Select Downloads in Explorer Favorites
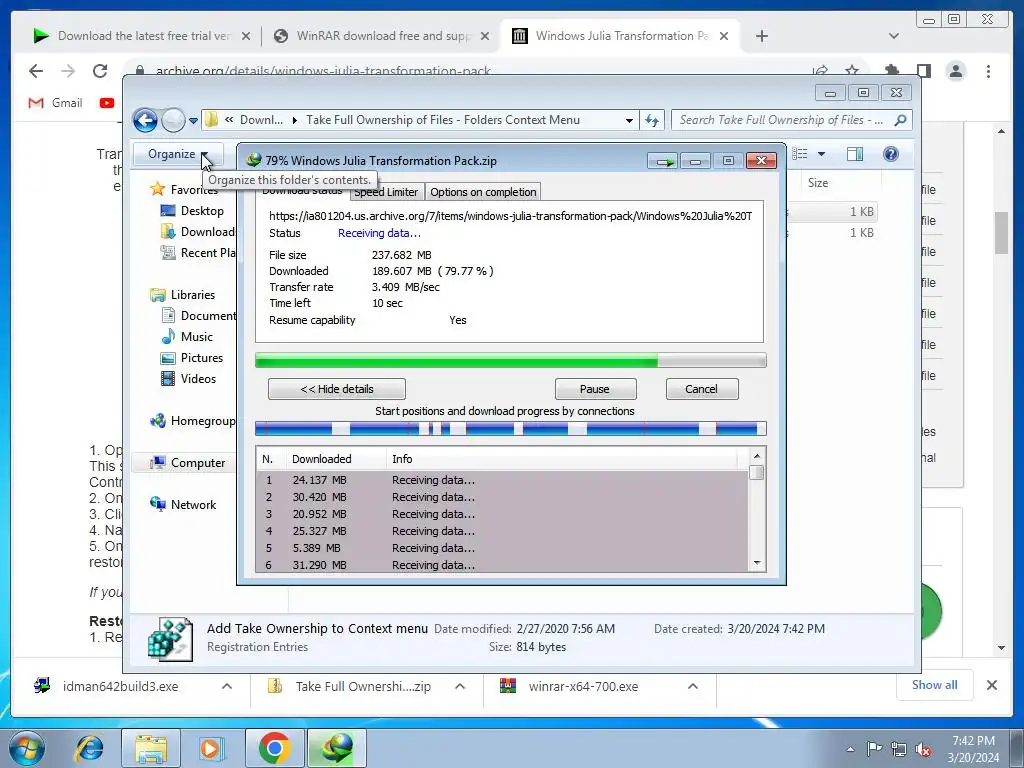The width and height of the screenshot is (1024, 768). 197,232
